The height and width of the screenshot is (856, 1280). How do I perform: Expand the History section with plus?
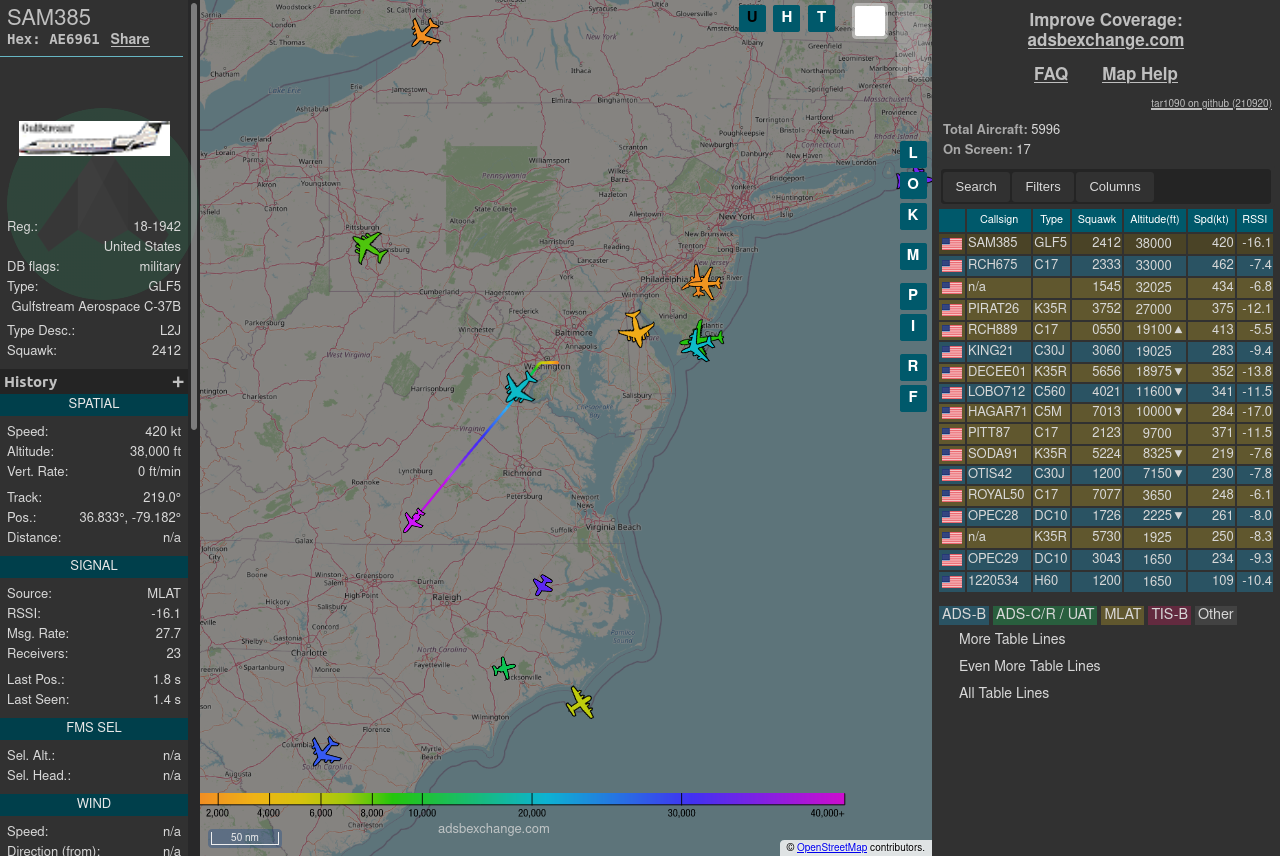pos(178,382)
